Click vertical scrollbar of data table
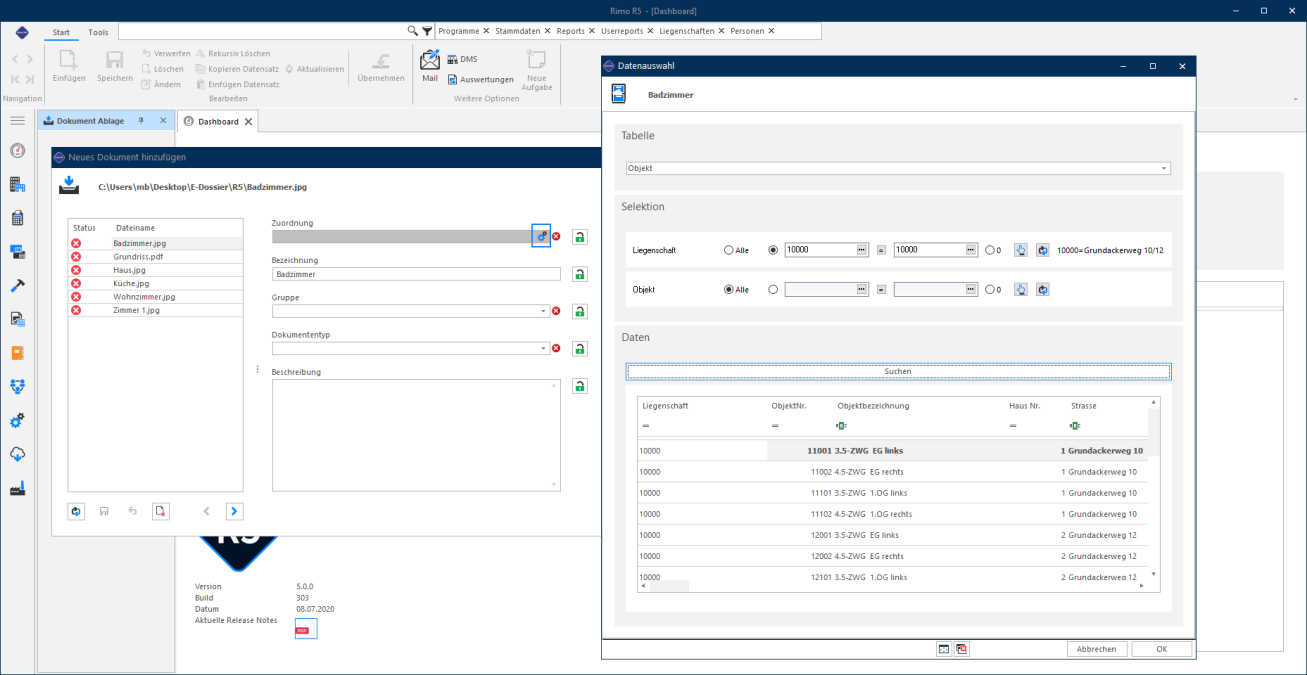 [1154, 487]
